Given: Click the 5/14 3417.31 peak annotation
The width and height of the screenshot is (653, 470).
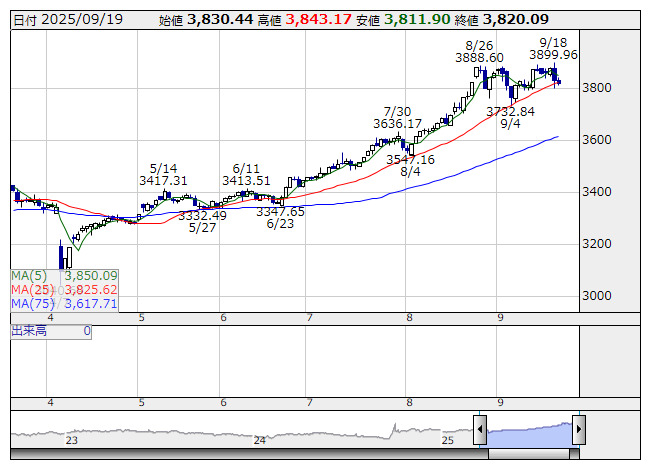Looking at the screenshot, I should coord(163,175).
